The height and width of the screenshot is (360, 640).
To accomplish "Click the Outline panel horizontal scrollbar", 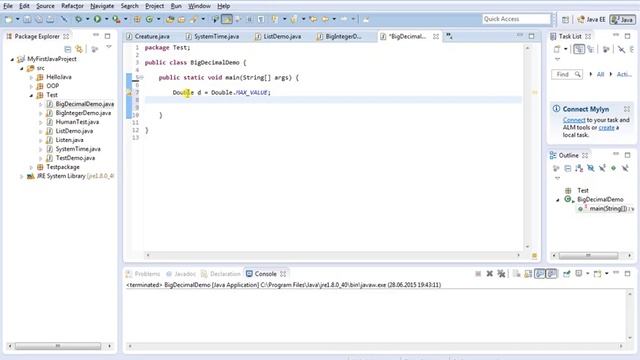I will [x=588, y=256].
